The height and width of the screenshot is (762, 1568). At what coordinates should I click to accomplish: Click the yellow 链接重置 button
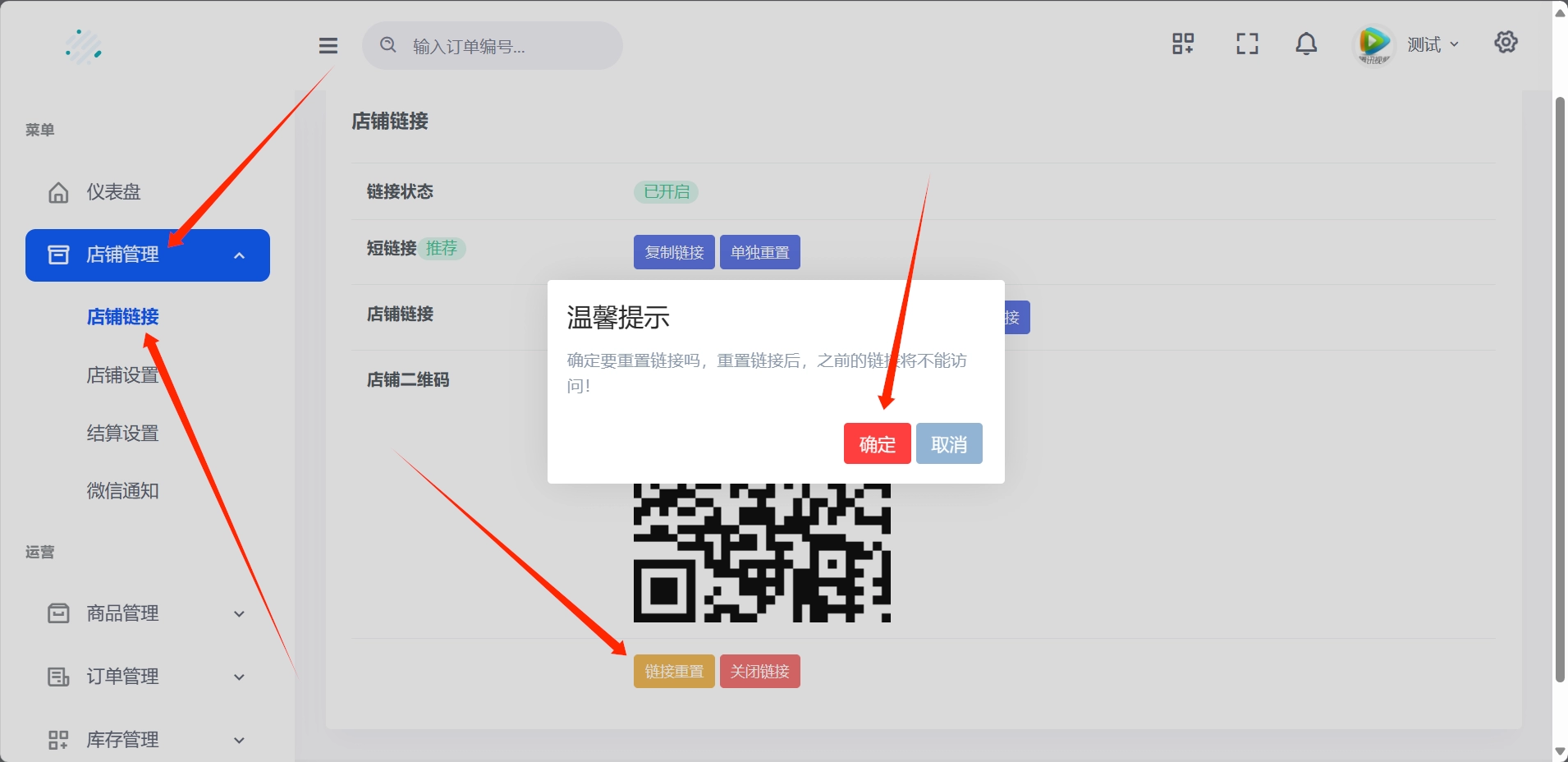tap(674, 671)
